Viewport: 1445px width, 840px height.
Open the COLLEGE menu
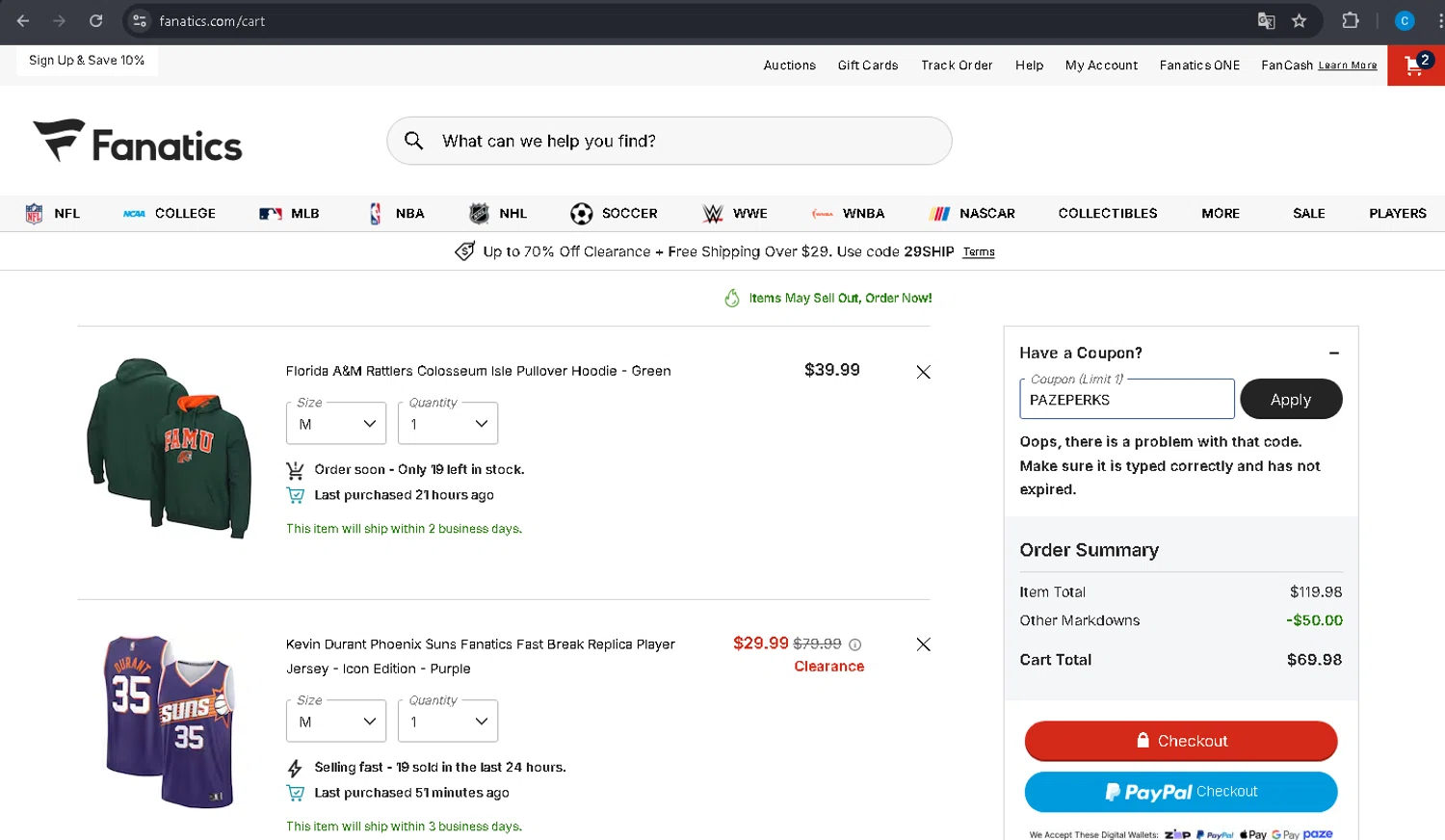[170, 214]
